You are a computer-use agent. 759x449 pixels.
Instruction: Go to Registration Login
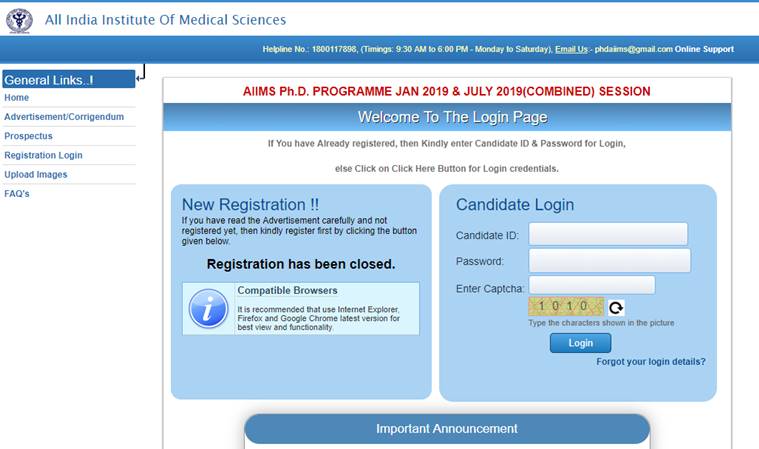pyautogui.click(x=43, y=155)
